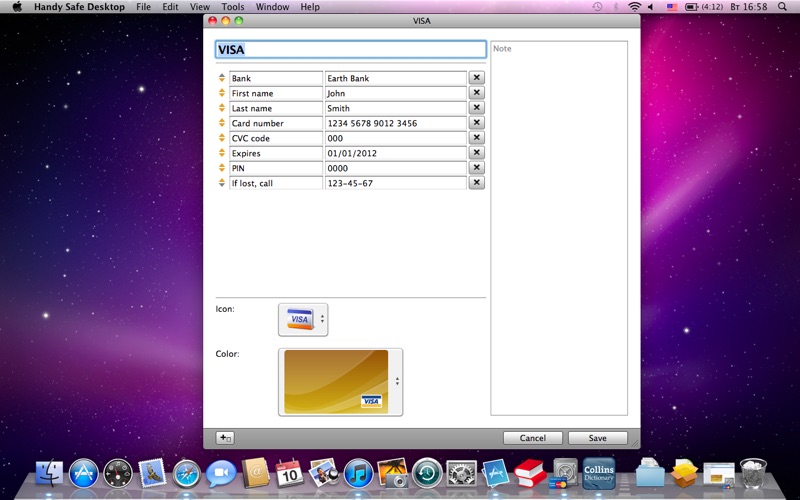Open Address Book in the Dock
800x500 pixels.
(x=255, y=473)
